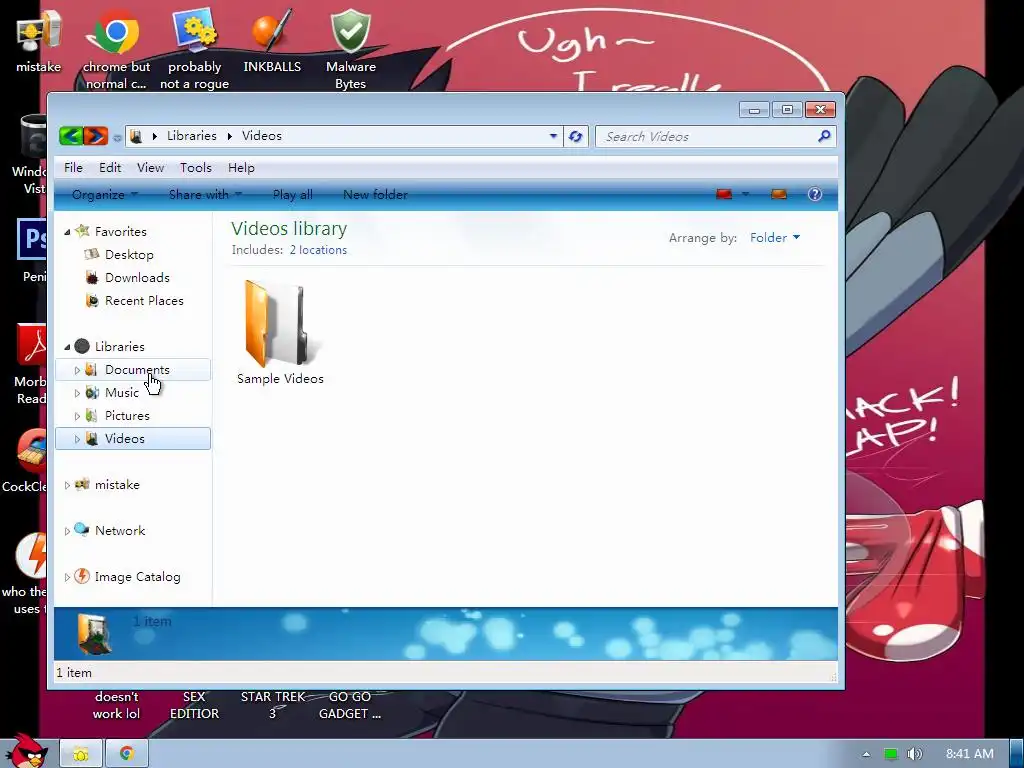The height and width of the screenshot is (768, 1024).
Task: Open the Help menu
Action: click(241, 168)
